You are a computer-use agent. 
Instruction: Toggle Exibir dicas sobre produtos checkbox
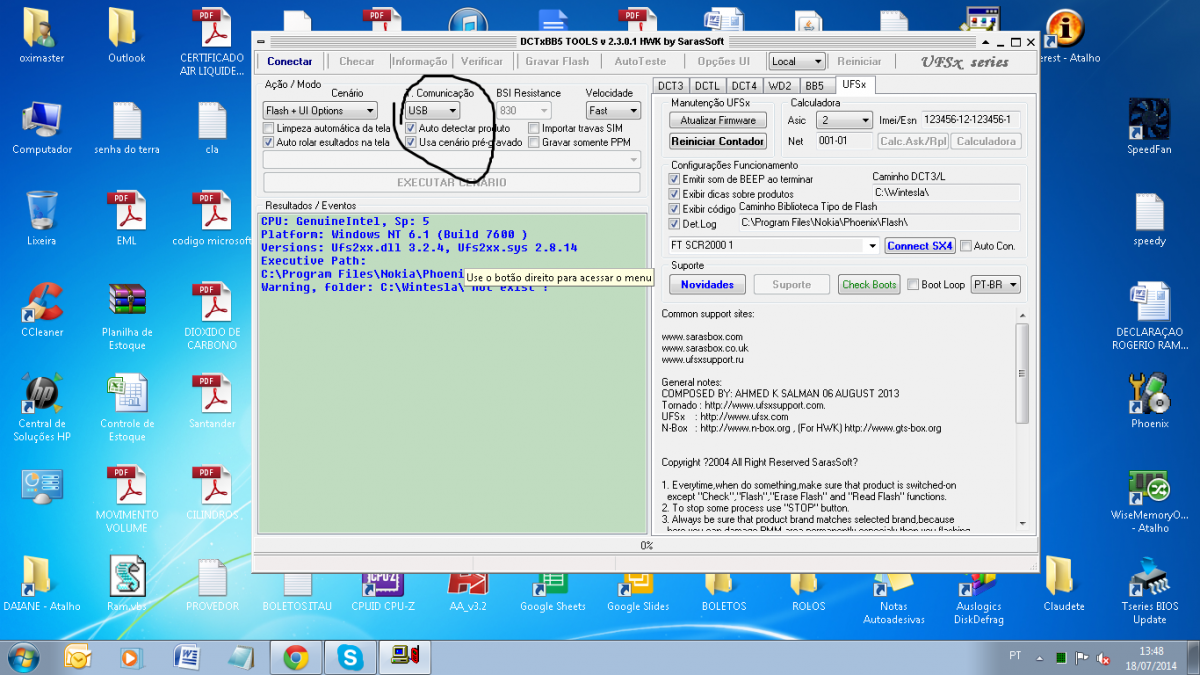tap(674, 193)
